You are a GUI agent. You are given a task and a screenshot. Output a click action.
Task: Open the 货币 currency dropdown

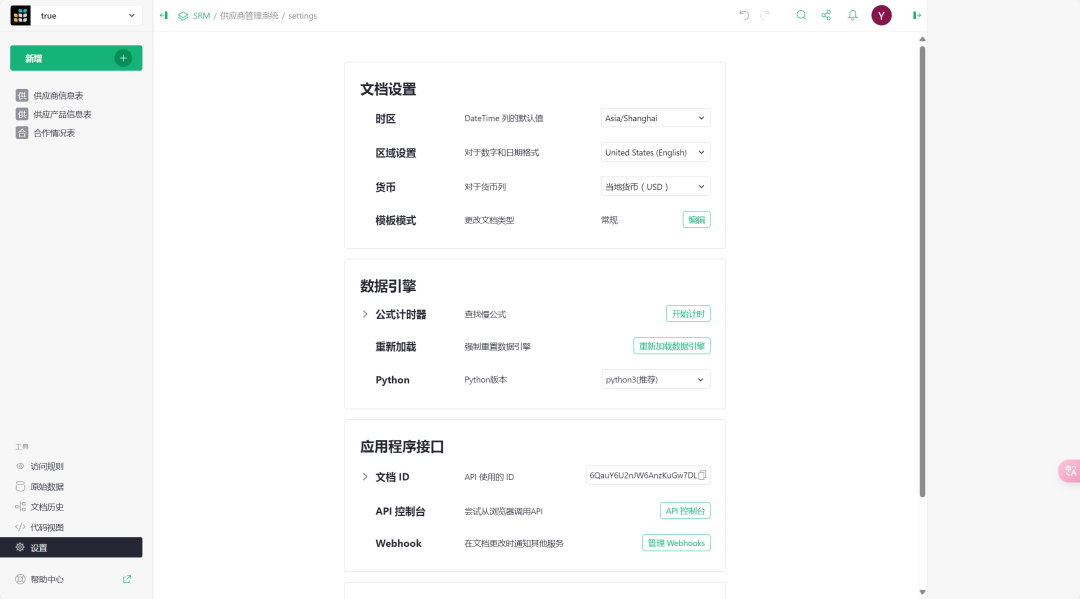point(655,186)
